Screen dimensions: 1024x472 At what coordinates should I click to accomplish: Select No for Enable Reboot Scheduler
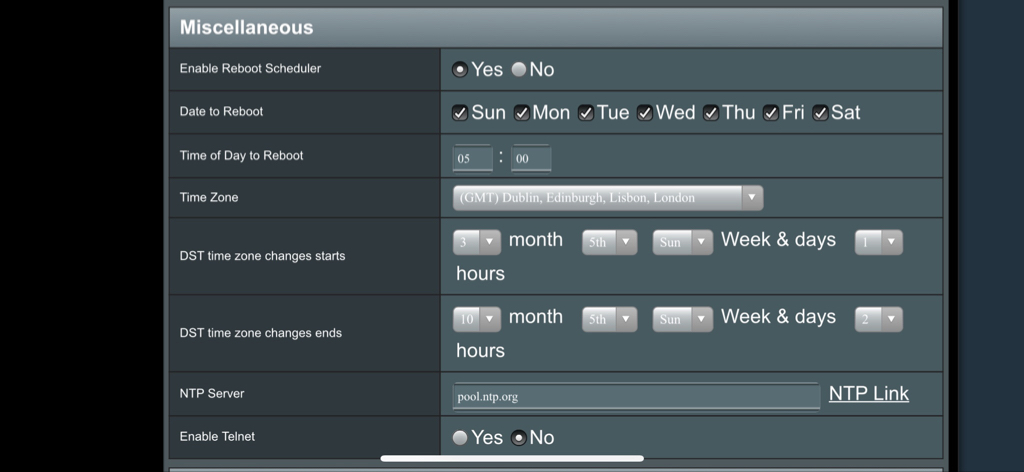(519, 69)
